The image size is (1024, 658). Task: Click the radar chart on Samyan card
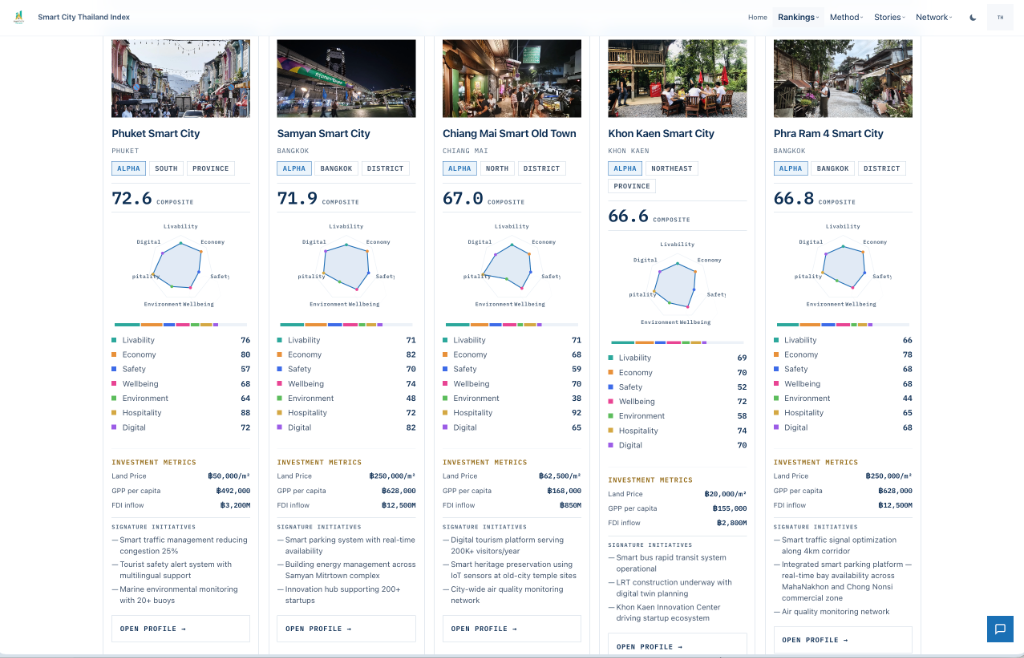(x=346, y=266)
